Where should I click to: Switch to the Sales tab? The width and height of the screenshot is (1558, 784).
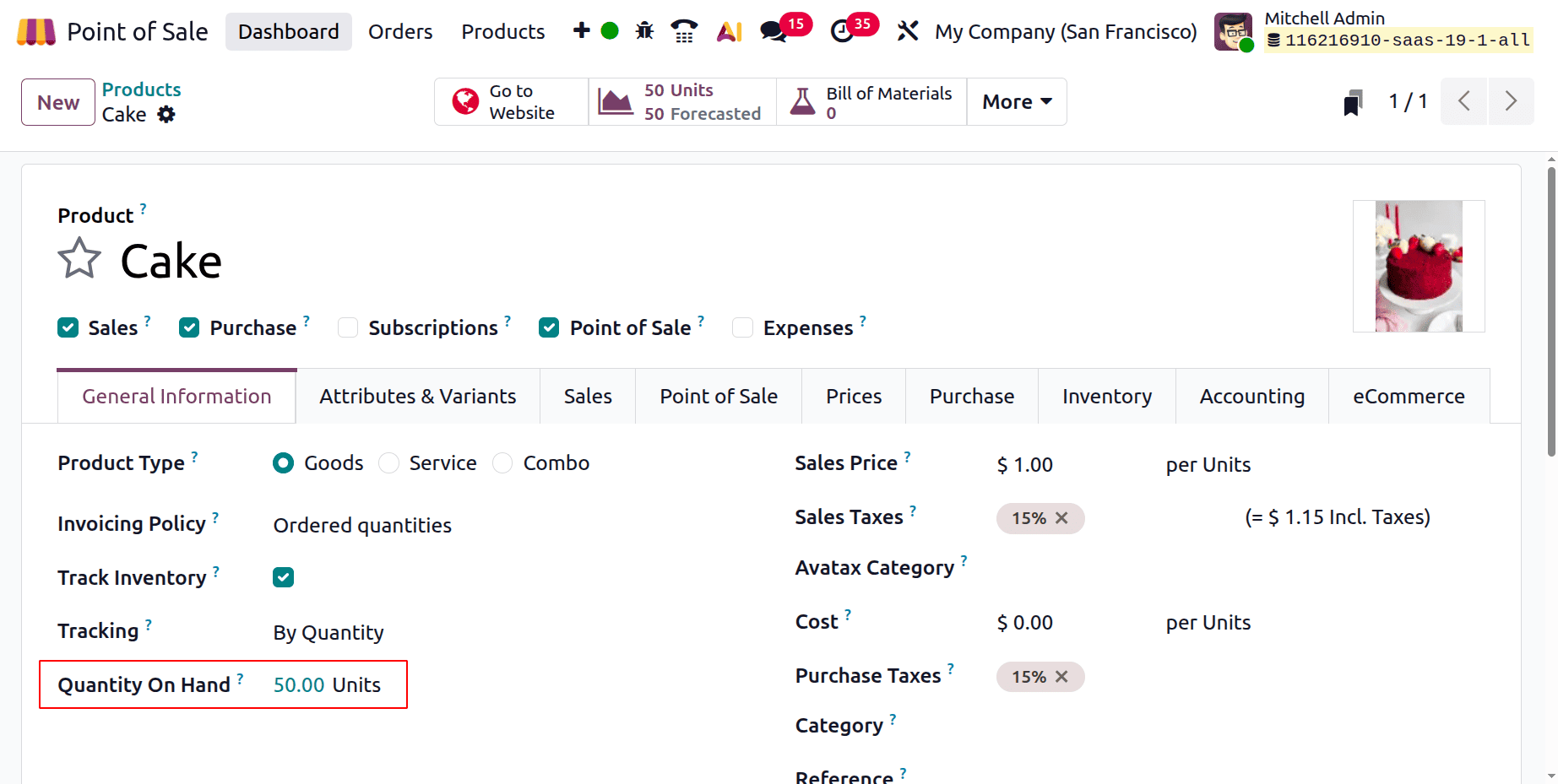coord(588,396)
